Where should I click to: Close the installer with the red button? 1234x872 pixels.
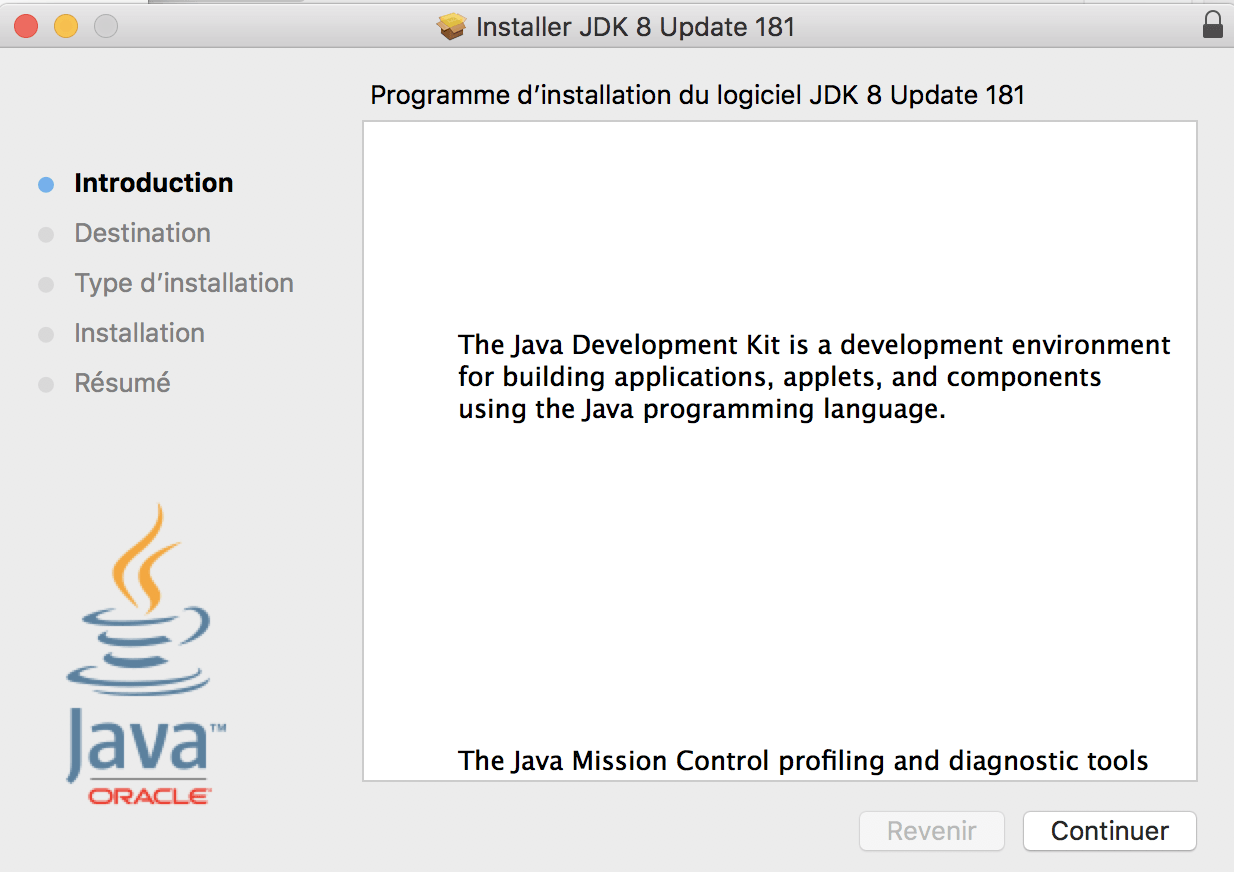tap(26, 26)
